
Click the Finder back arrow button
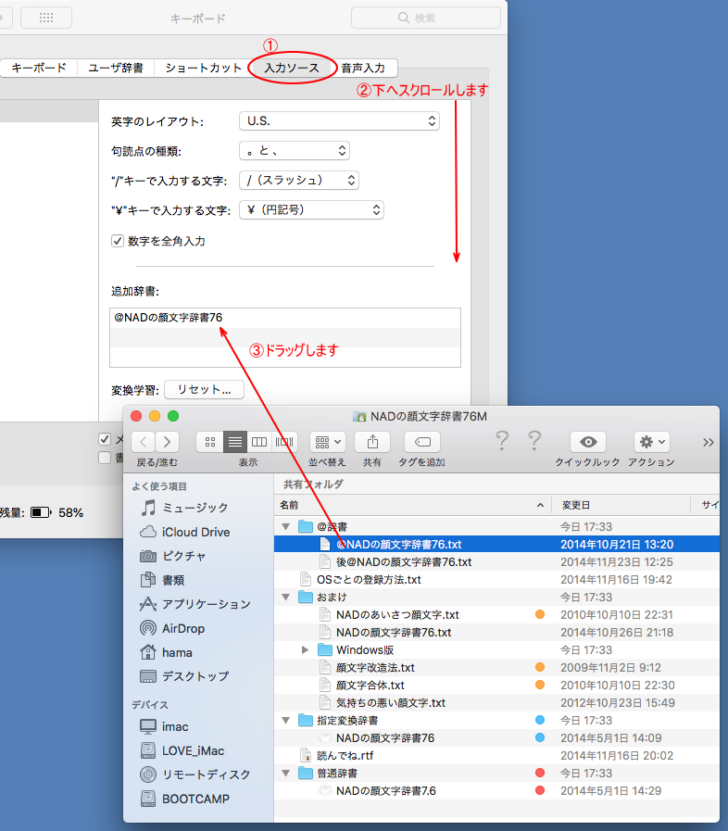[x=143, y=442]
